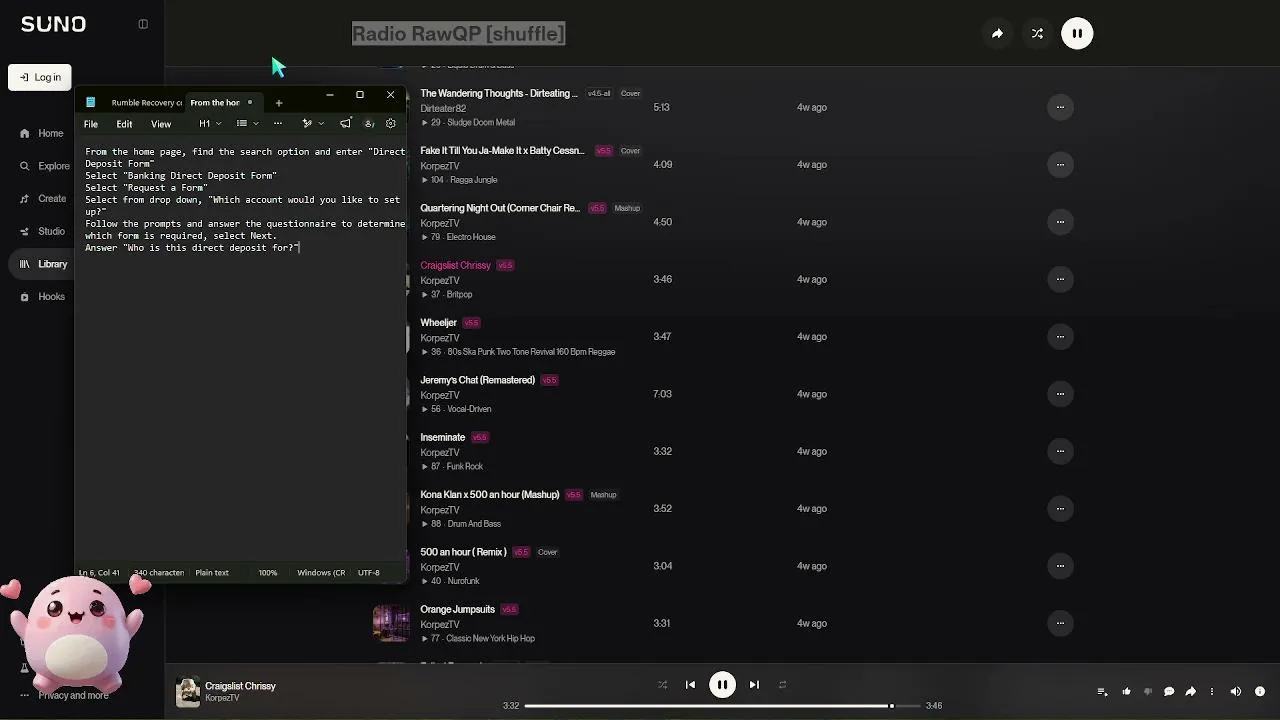1280x720 pixels.
Task: Click Plain text in Notepad status bar
Action: [212, 573]
